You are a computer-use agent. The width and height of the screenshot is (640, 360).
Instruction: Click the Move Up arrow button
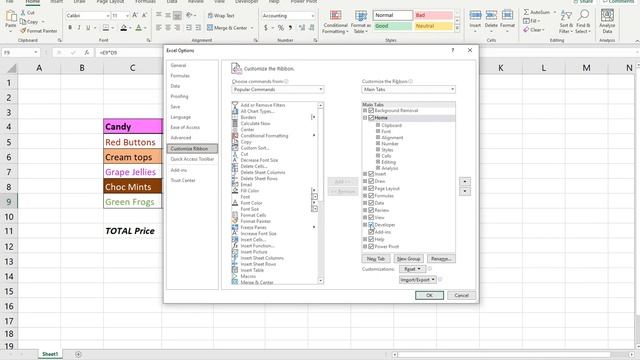[x=465, y=182]
